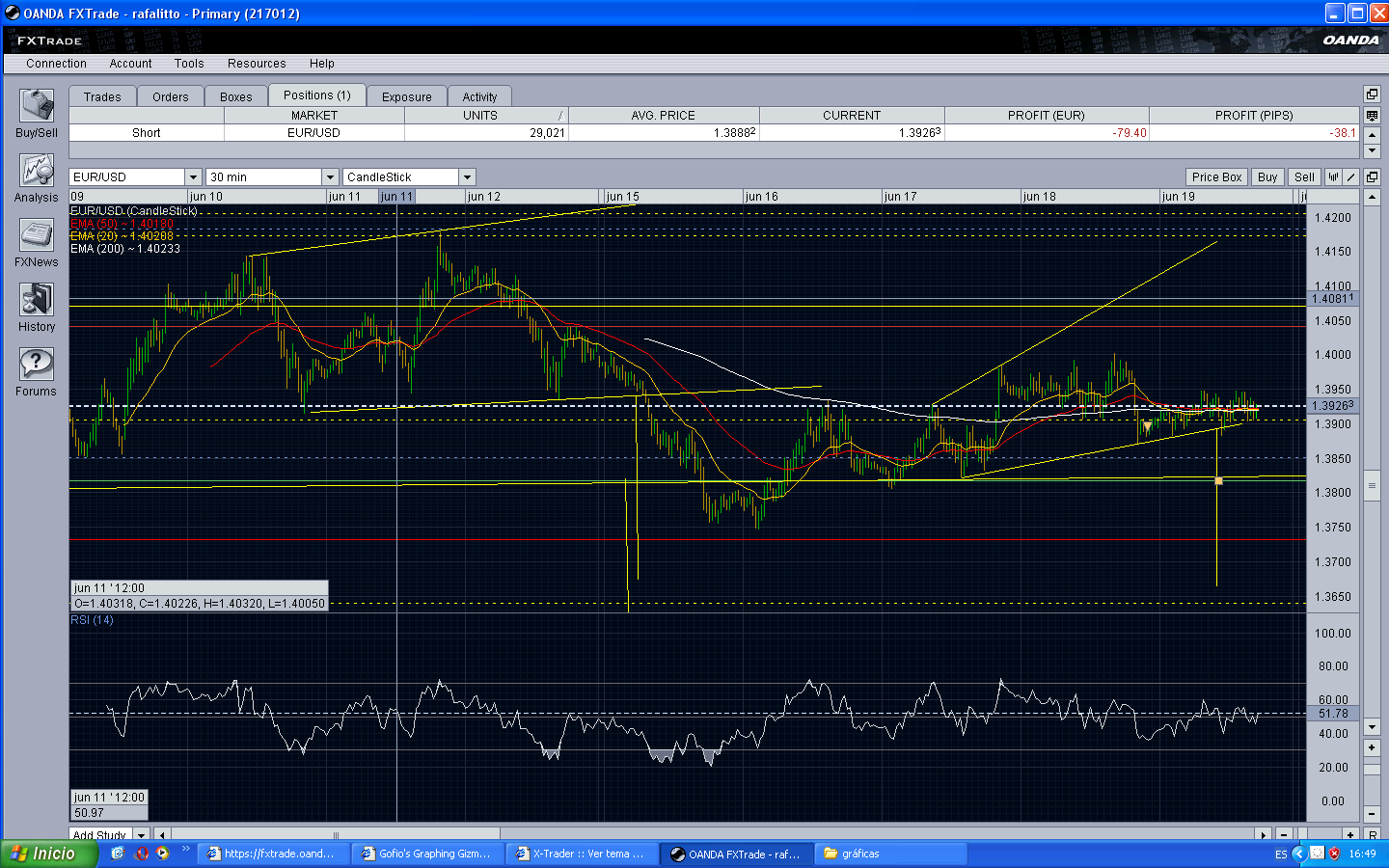The width and height of the screenshot is (1389, 868).
Task: Click the Sell button above the chart
Action: (x=1304, y=177)
